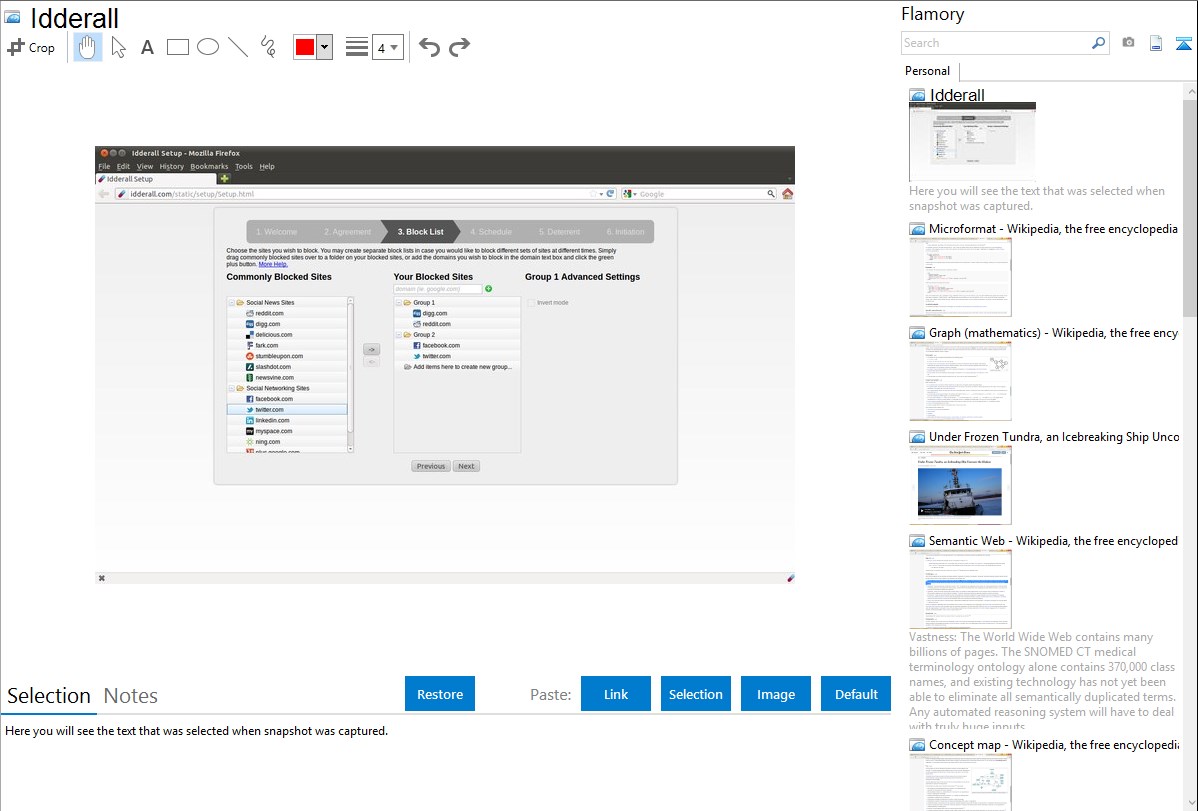Click the red annotation color swatch
The width and height of the screenshot is (1198, 811).
(305, 47)
